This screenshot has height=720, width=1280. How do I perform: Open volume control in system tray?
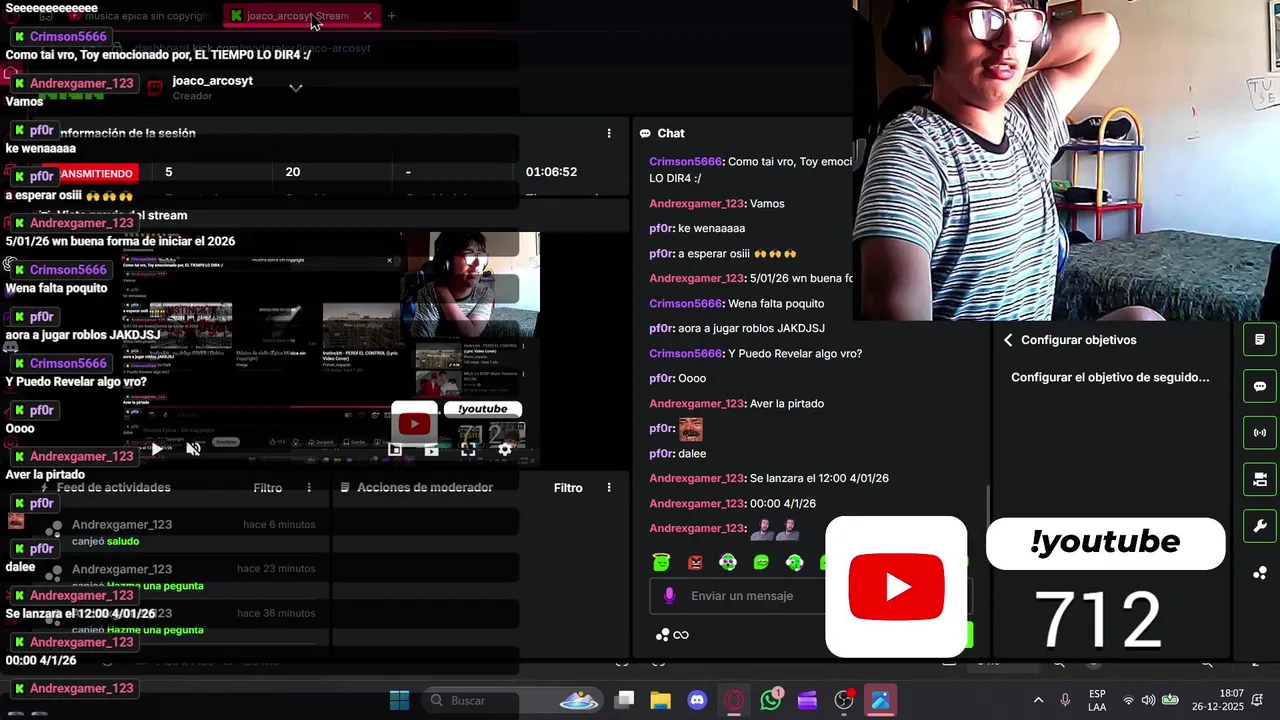pos(1148,700)
